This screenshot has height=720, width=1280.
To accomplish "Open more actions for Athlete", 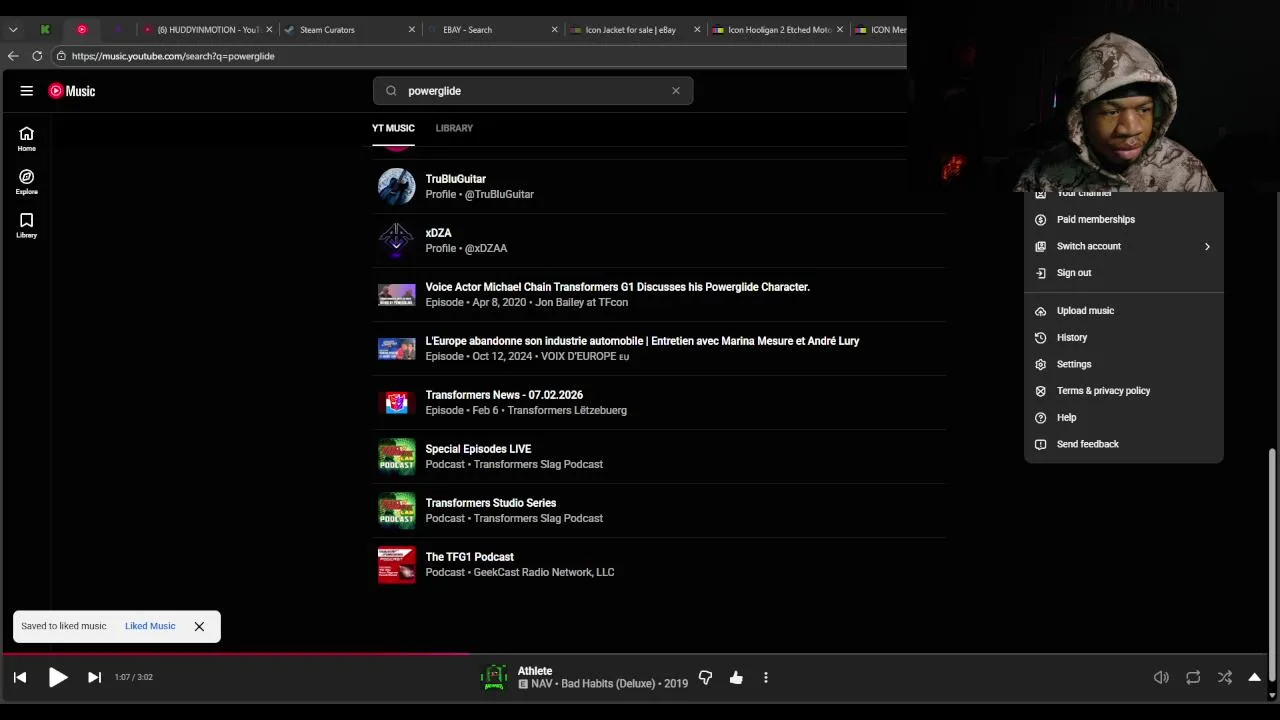I will (x=766, y=677).
